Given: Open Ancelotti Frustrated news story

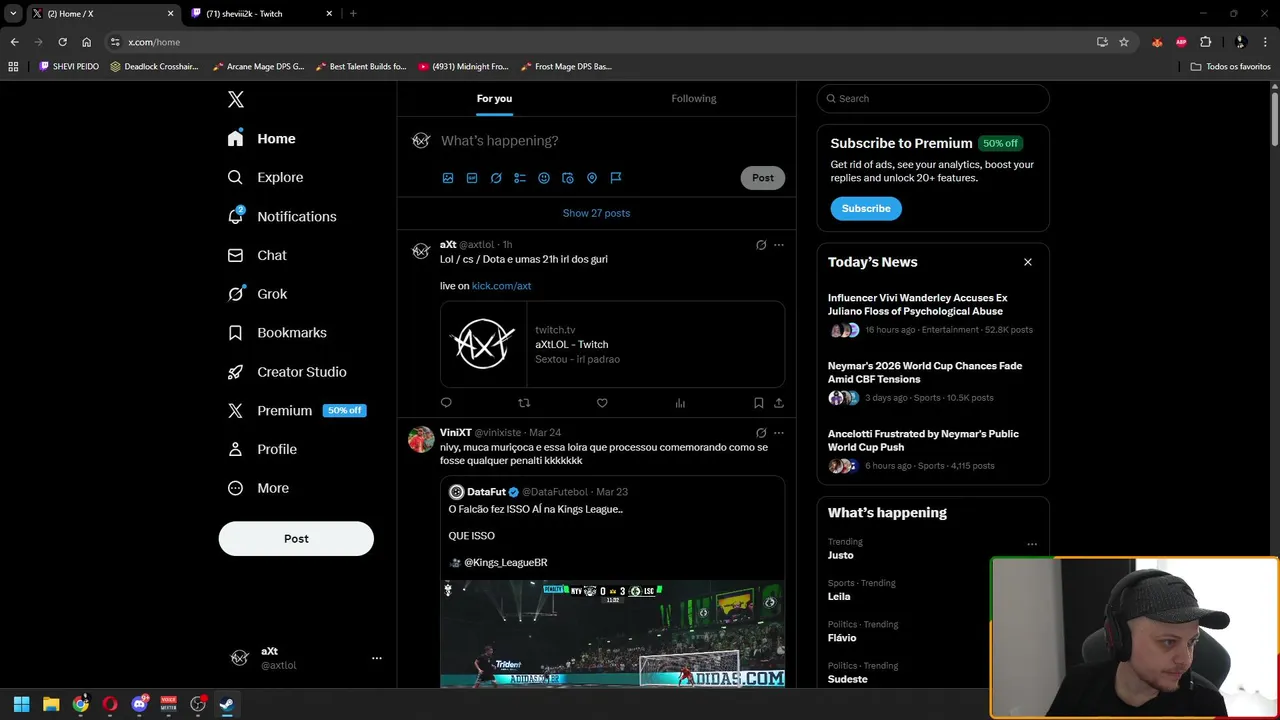Looking at the screenshot, I should click(x=932, y=450).
